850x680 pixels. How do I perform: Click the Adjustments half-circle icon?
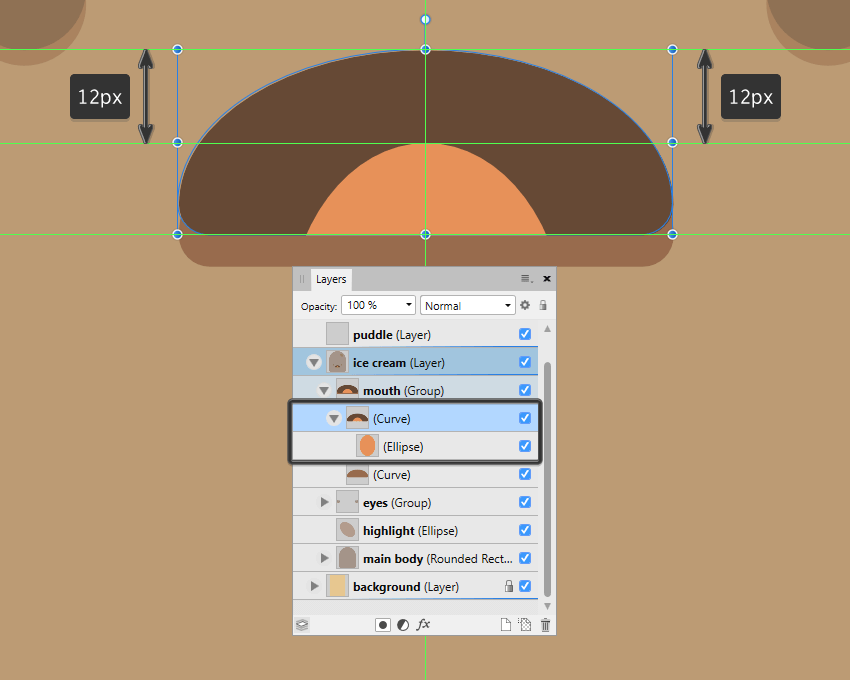pyautogui.click(x=403, y=625)
